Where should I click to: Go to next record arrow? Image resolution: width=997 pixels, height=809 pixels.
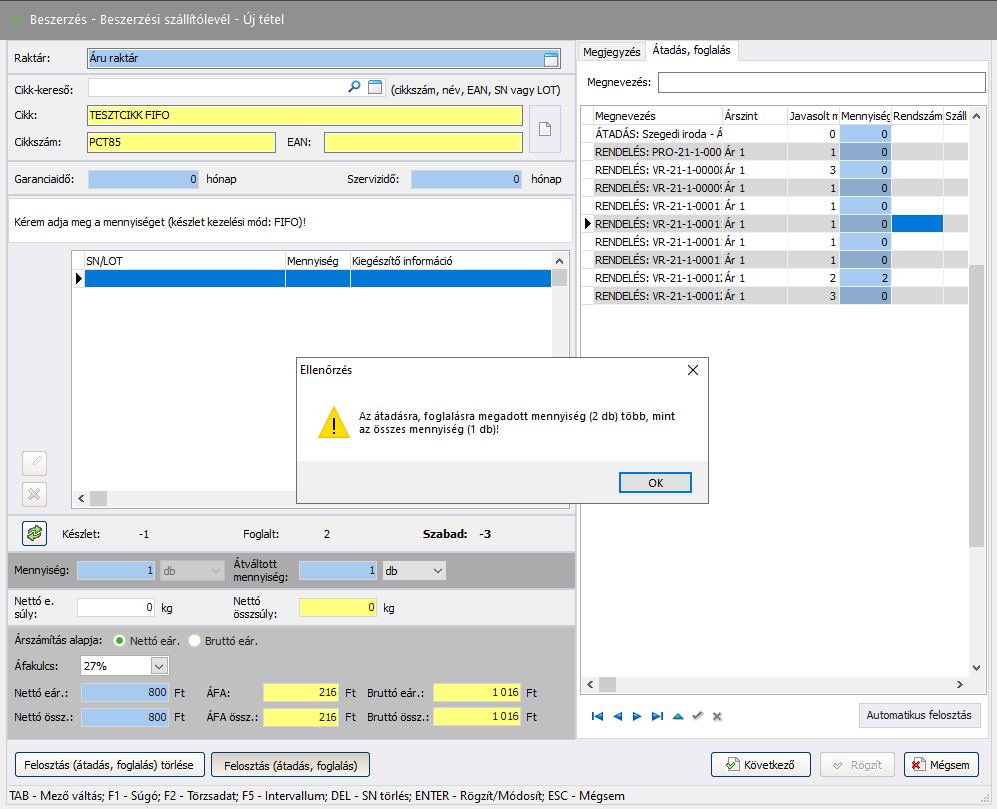click(x=637, y=716)
